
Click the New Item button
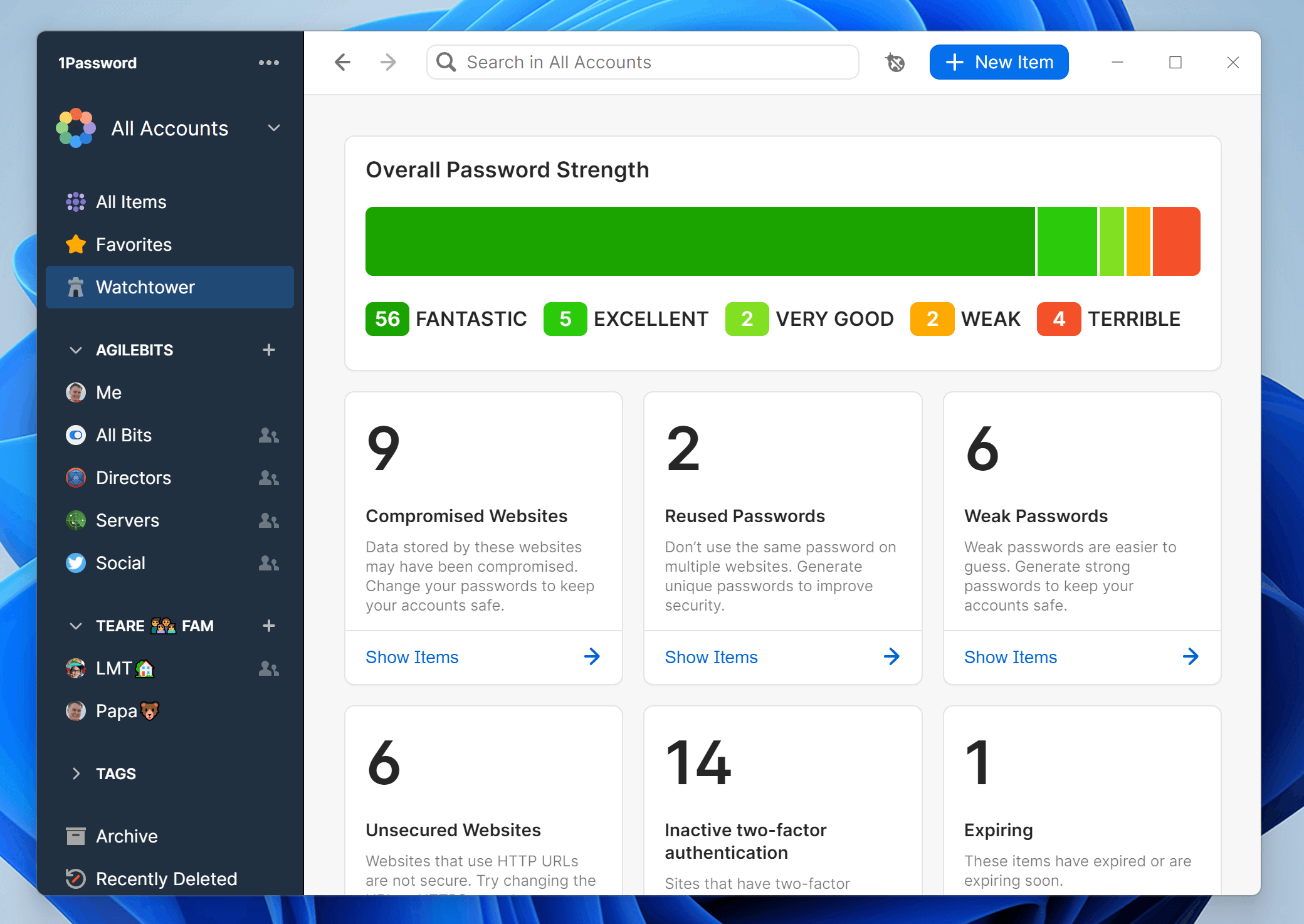(x=999, y=62)
